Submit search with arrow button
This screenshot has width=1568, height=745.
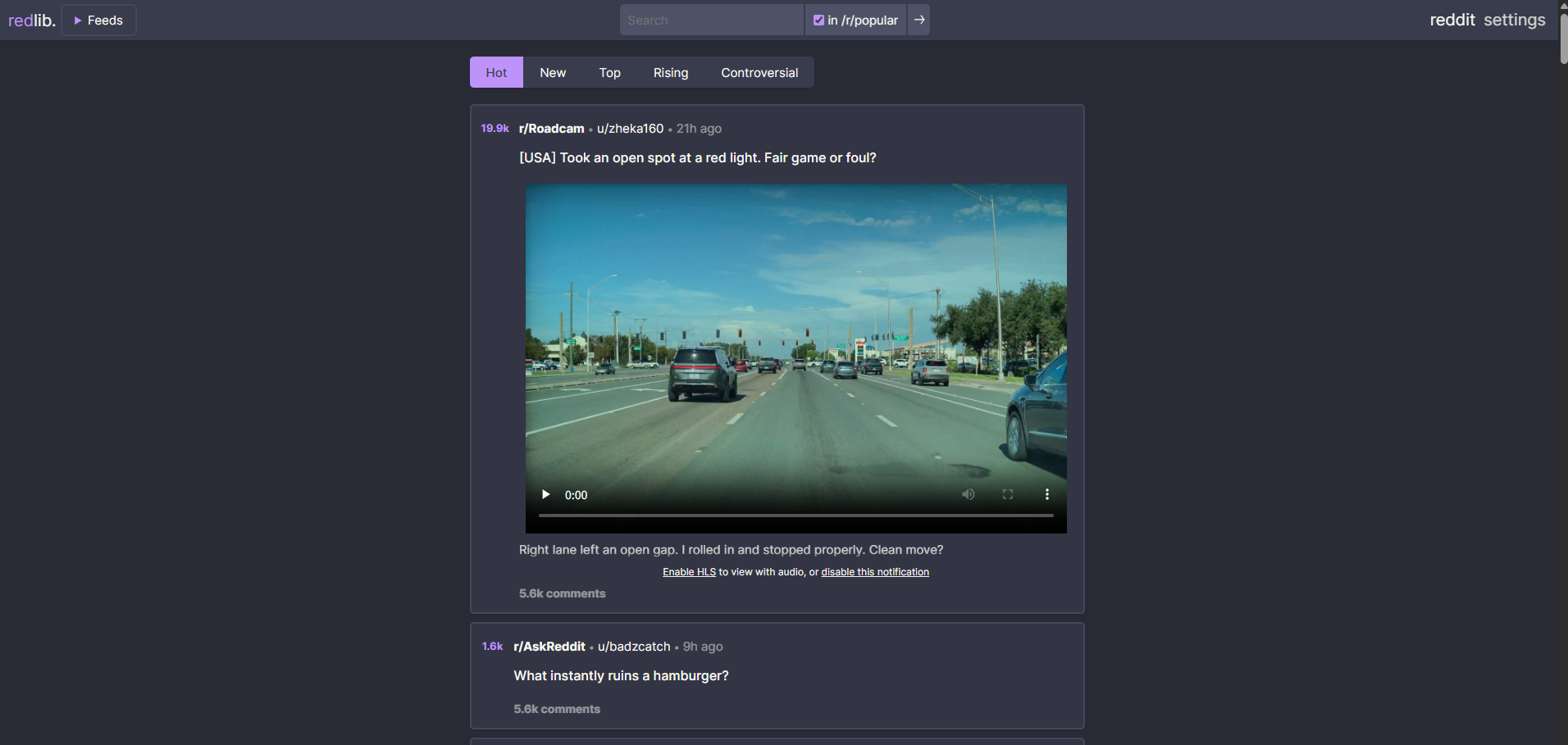tap(919, 20)
